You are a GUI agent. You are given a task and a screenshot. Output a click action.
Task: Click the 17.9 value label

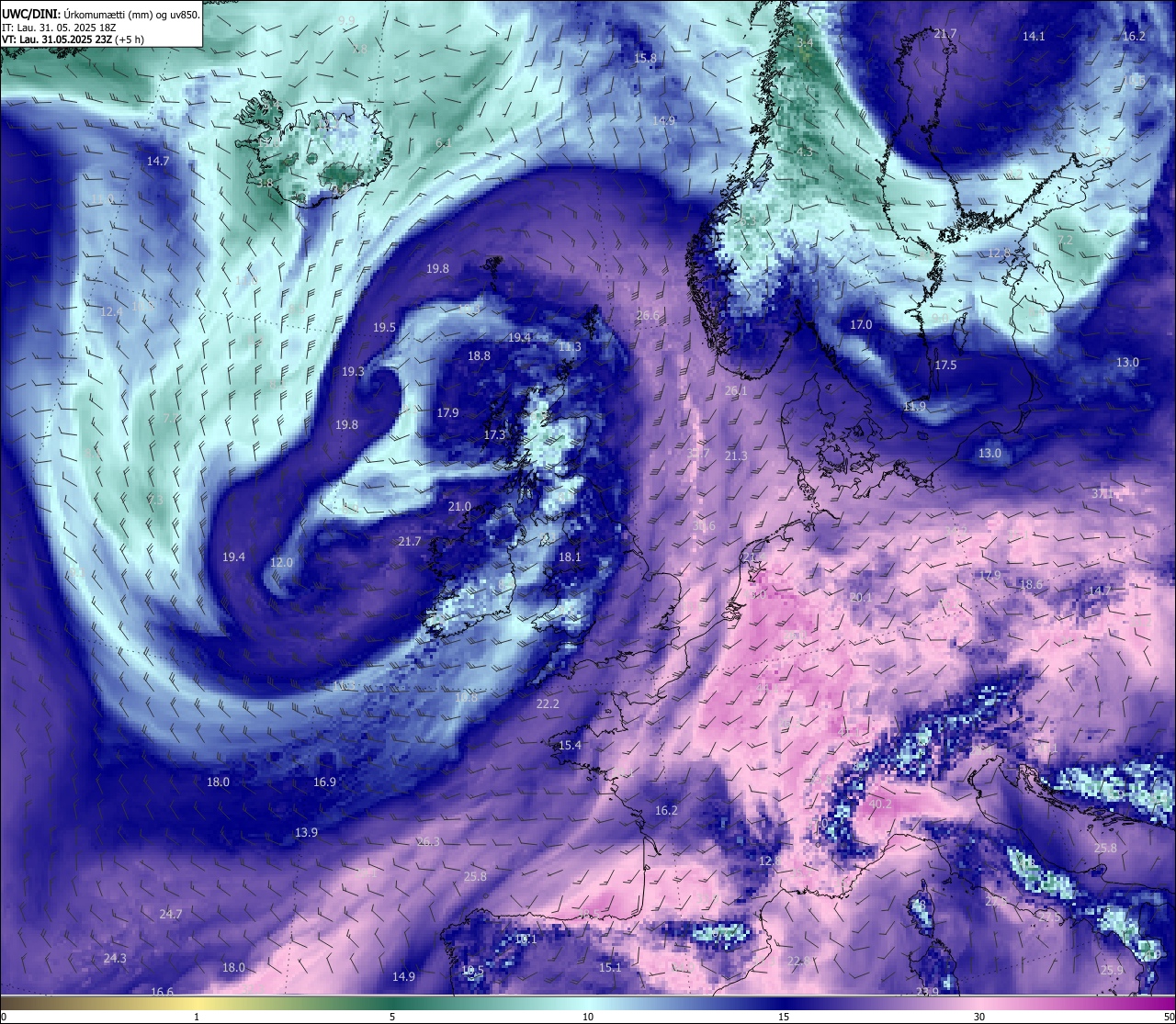447,413
